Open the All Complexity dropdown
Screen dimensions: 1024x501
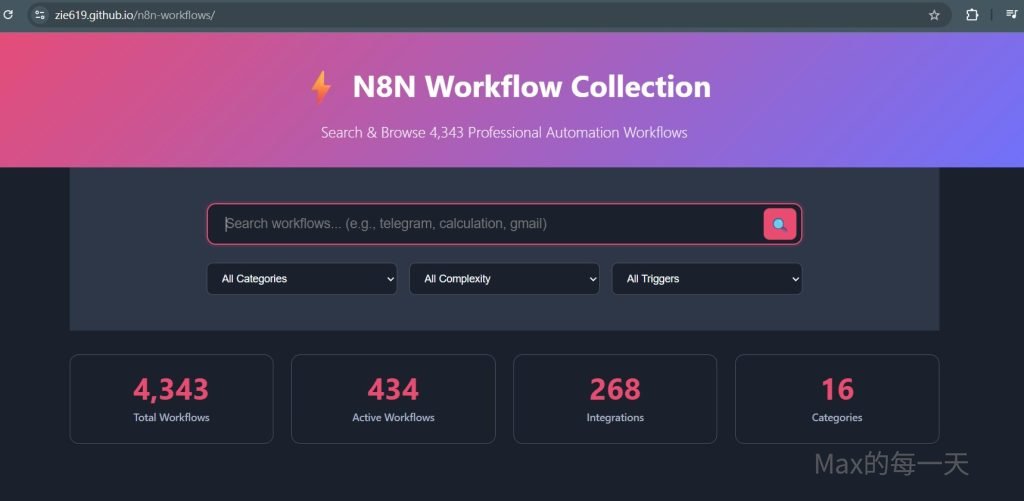click(x=504, y=279)
